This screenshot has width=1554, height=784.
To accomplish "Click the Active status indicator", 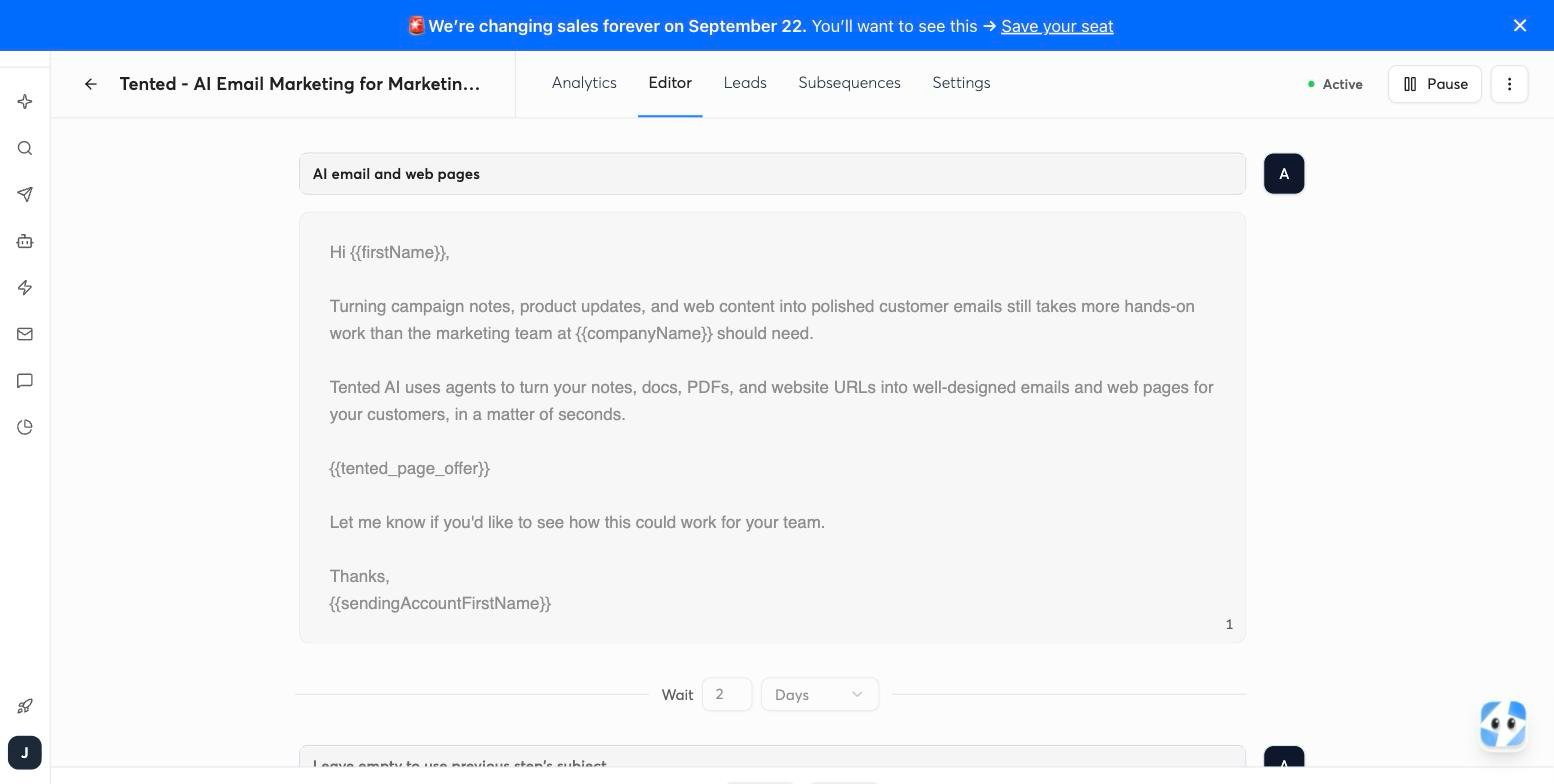I will [1335, 84].
